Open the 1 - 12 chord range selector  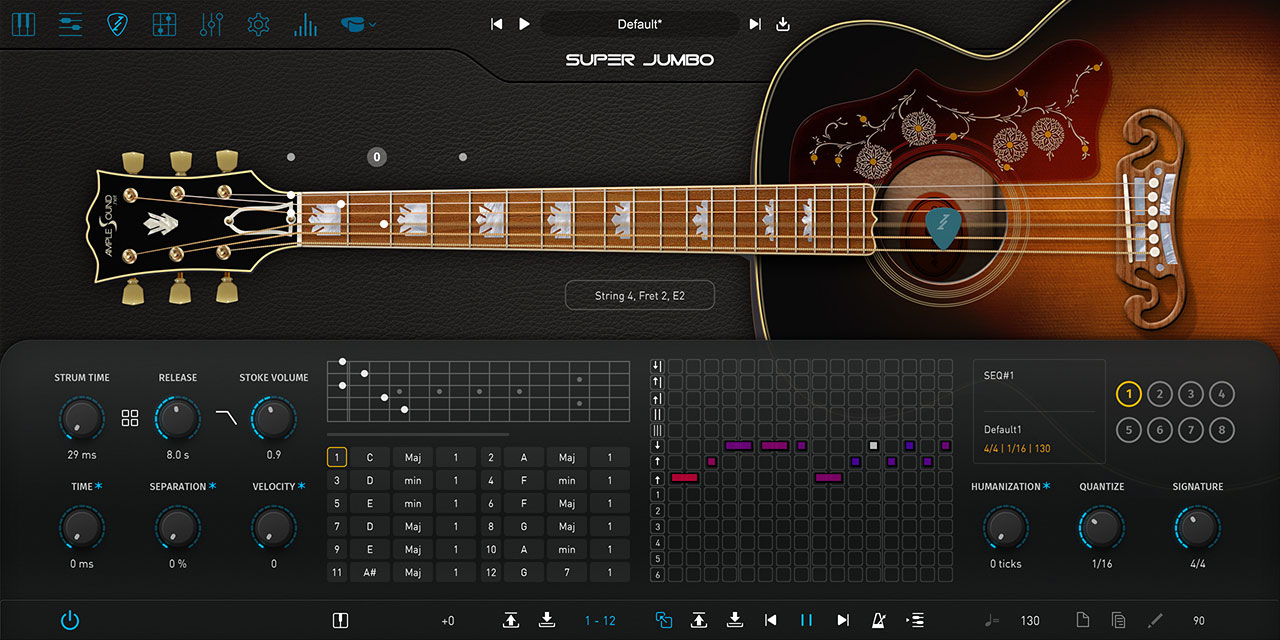(x=600, y=621)
